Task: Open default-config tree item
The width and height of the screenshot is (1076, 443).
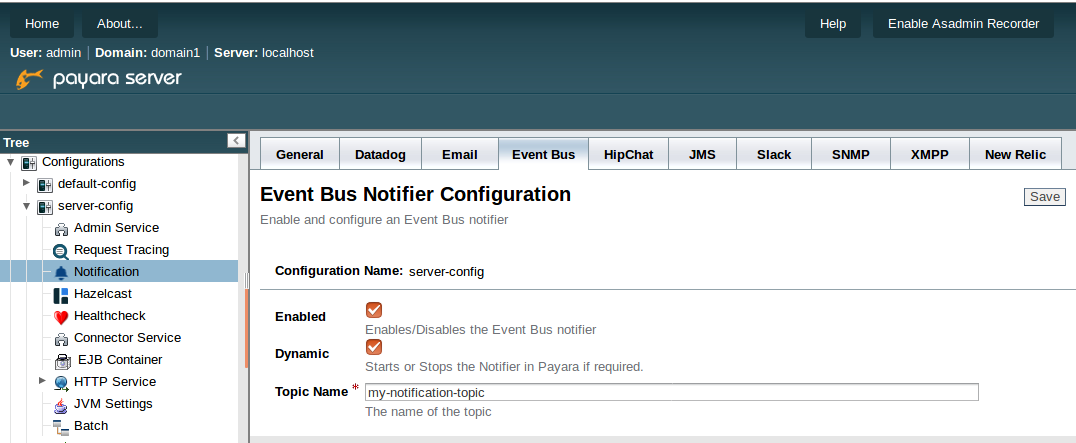Action: (97, 184)
